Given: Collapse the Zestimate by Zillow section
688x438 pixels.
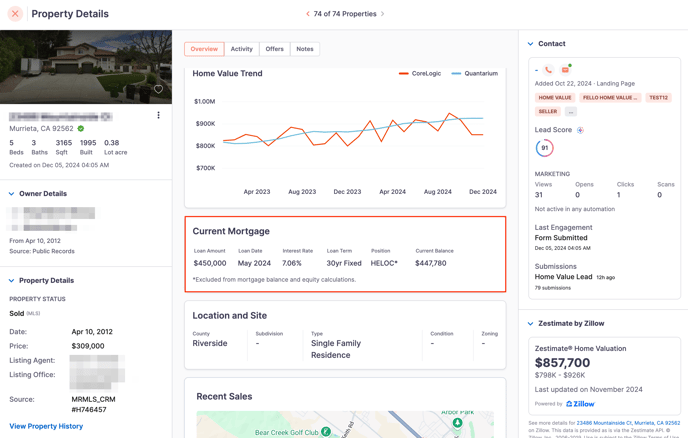Looking at the screenshot, I should [x=530, y=323].
